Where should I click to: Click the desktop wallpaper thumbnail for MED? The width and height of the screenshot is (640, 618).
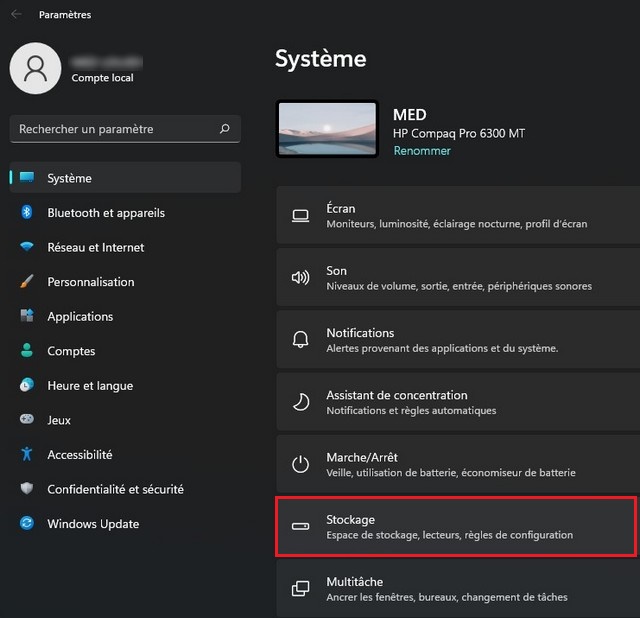(x=327, y=130)
